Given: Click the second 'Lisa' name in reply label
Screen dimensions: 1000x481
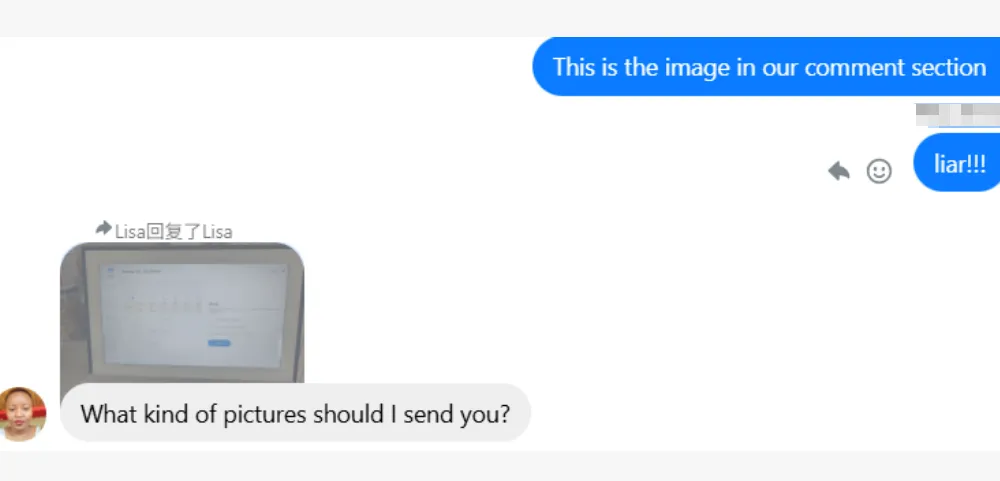Looking at the screenshot, I should [x=217, y=231].
